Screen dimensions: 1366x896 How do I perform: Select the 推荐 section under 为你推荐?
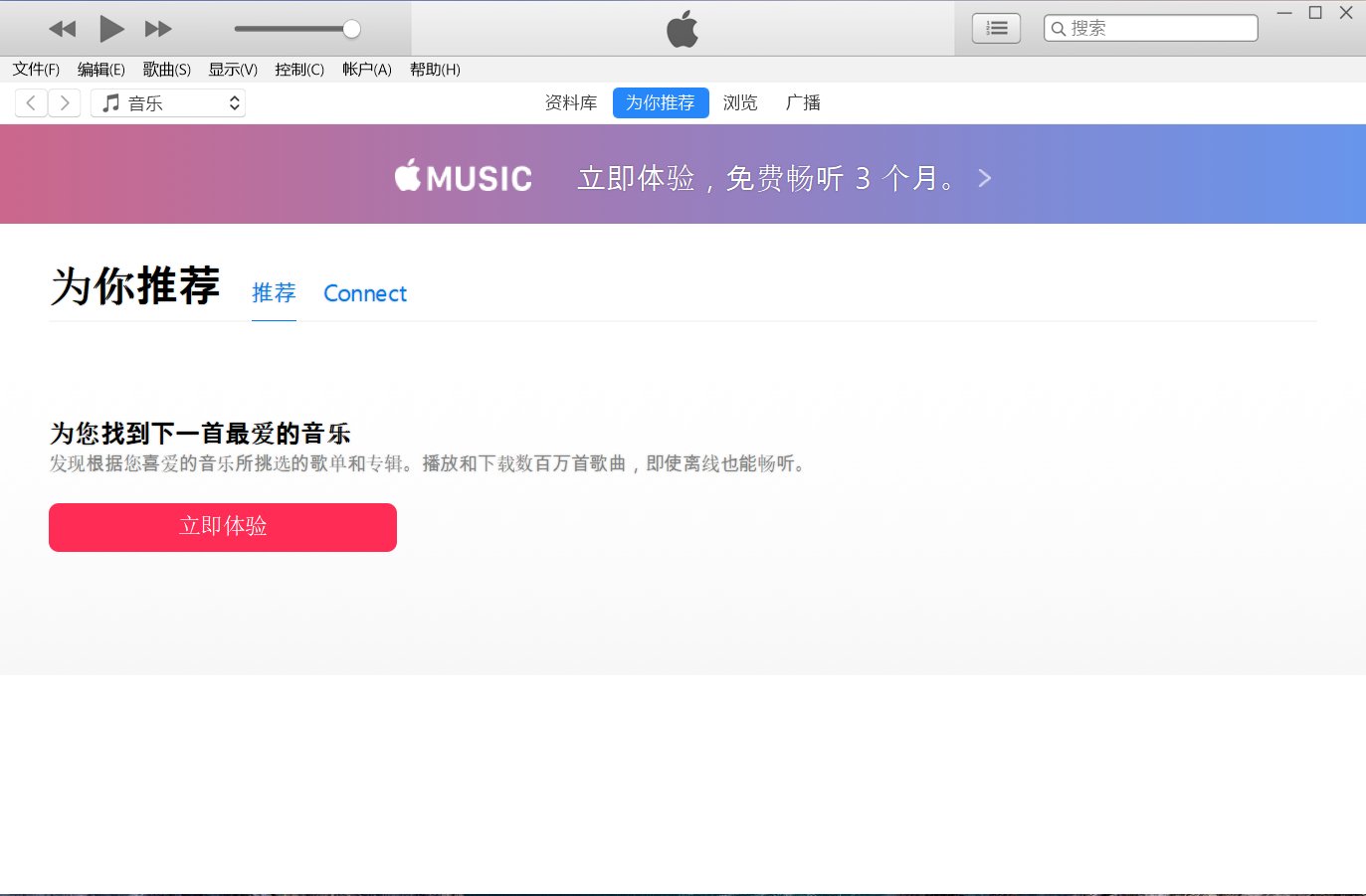pyautogui.click(x=274, y=293)
